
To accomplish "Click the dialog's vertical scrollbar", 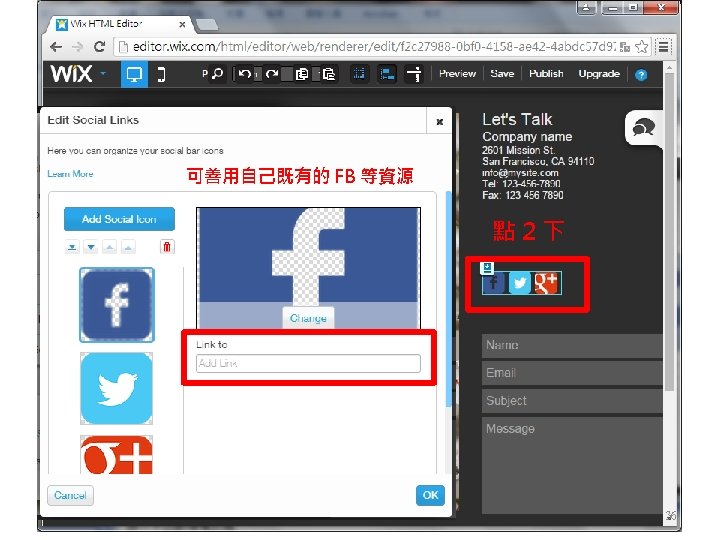I will tap(448, 298).
